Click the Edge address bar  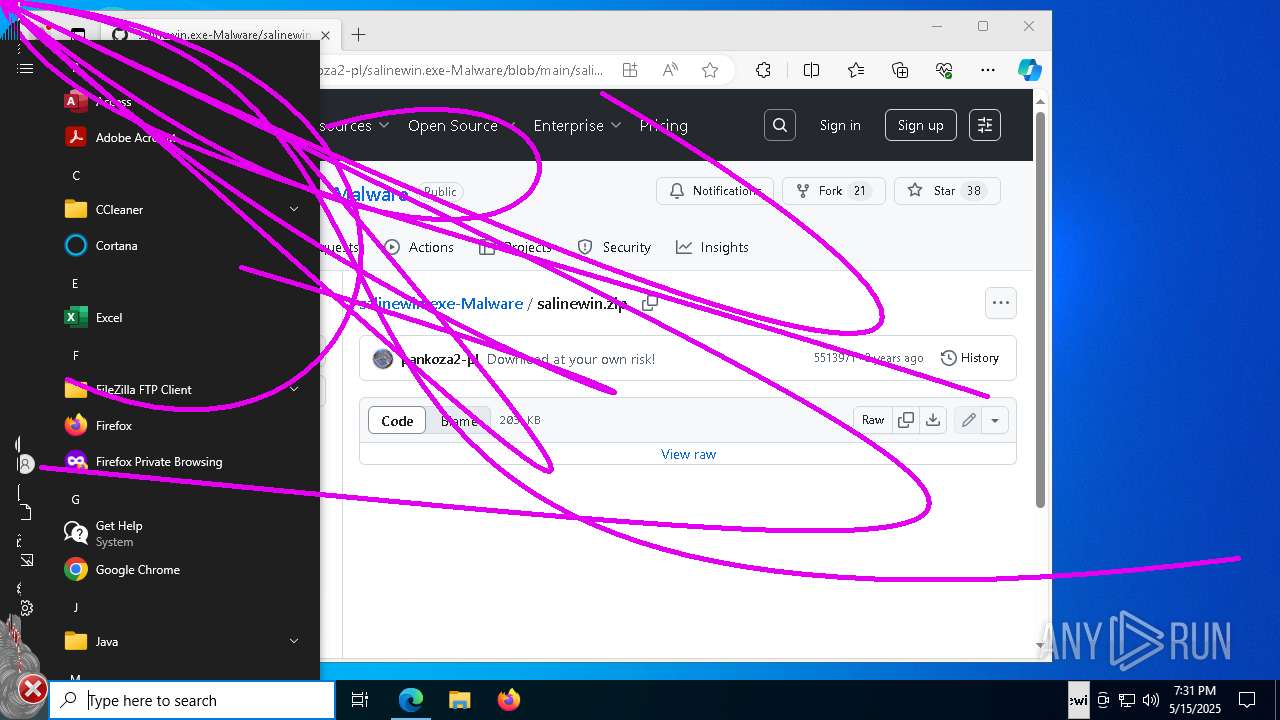460,70
